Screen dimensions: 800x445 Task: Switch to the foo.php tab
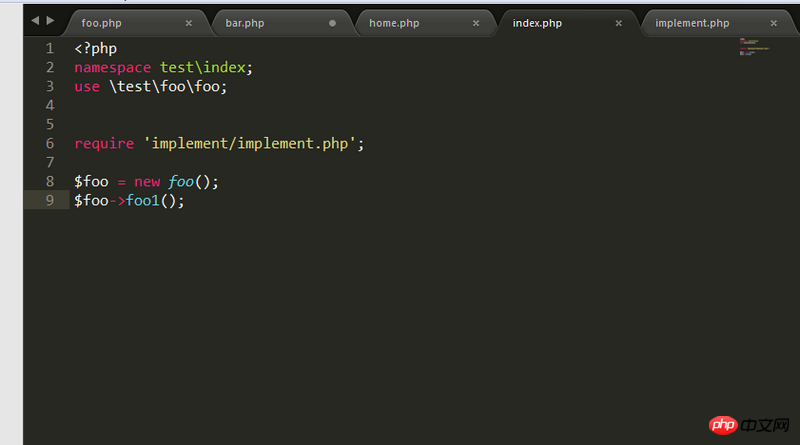tap(101, 23)
